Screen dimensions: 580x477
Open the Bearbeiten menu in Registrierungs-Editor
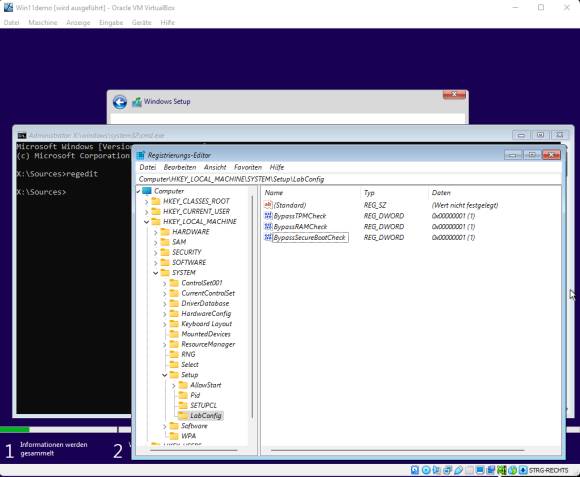pyautogui.click(x=180, y=167)
